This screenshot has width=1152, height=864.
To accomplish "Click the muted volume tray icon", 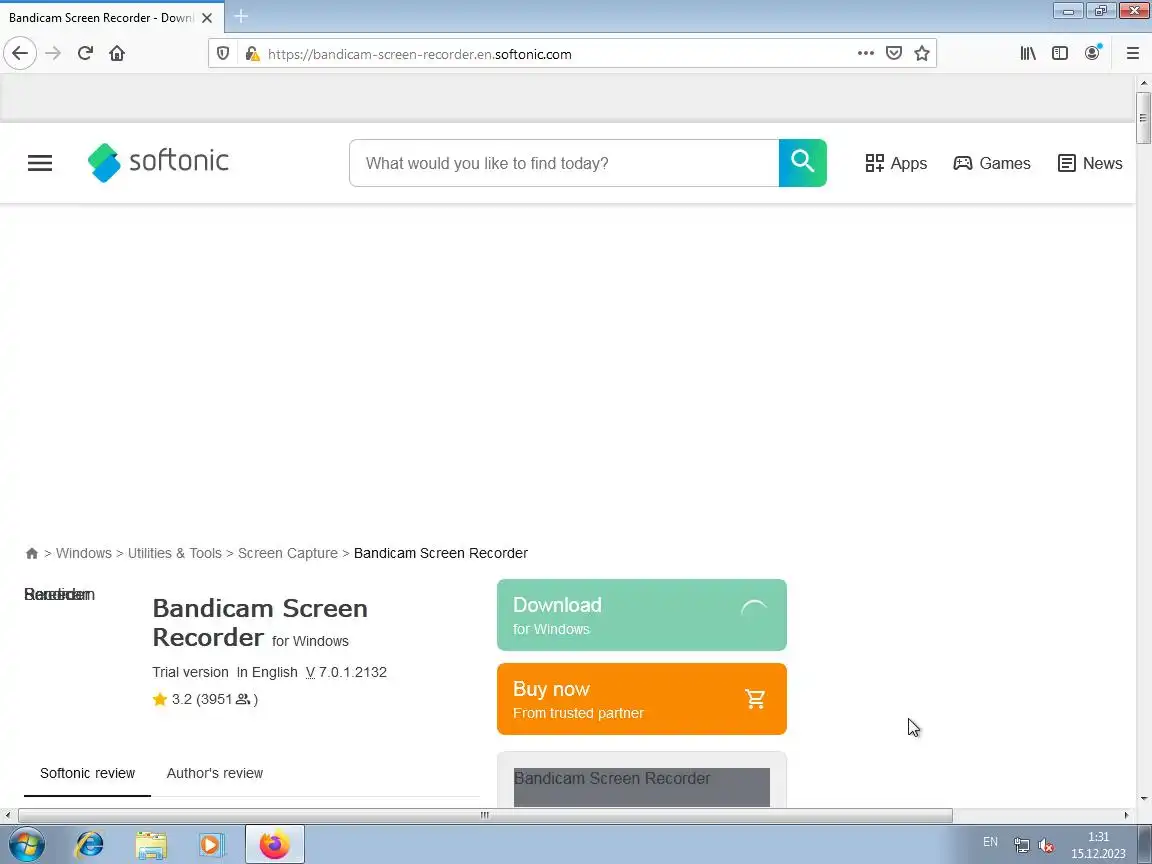I will (1045, 845).
